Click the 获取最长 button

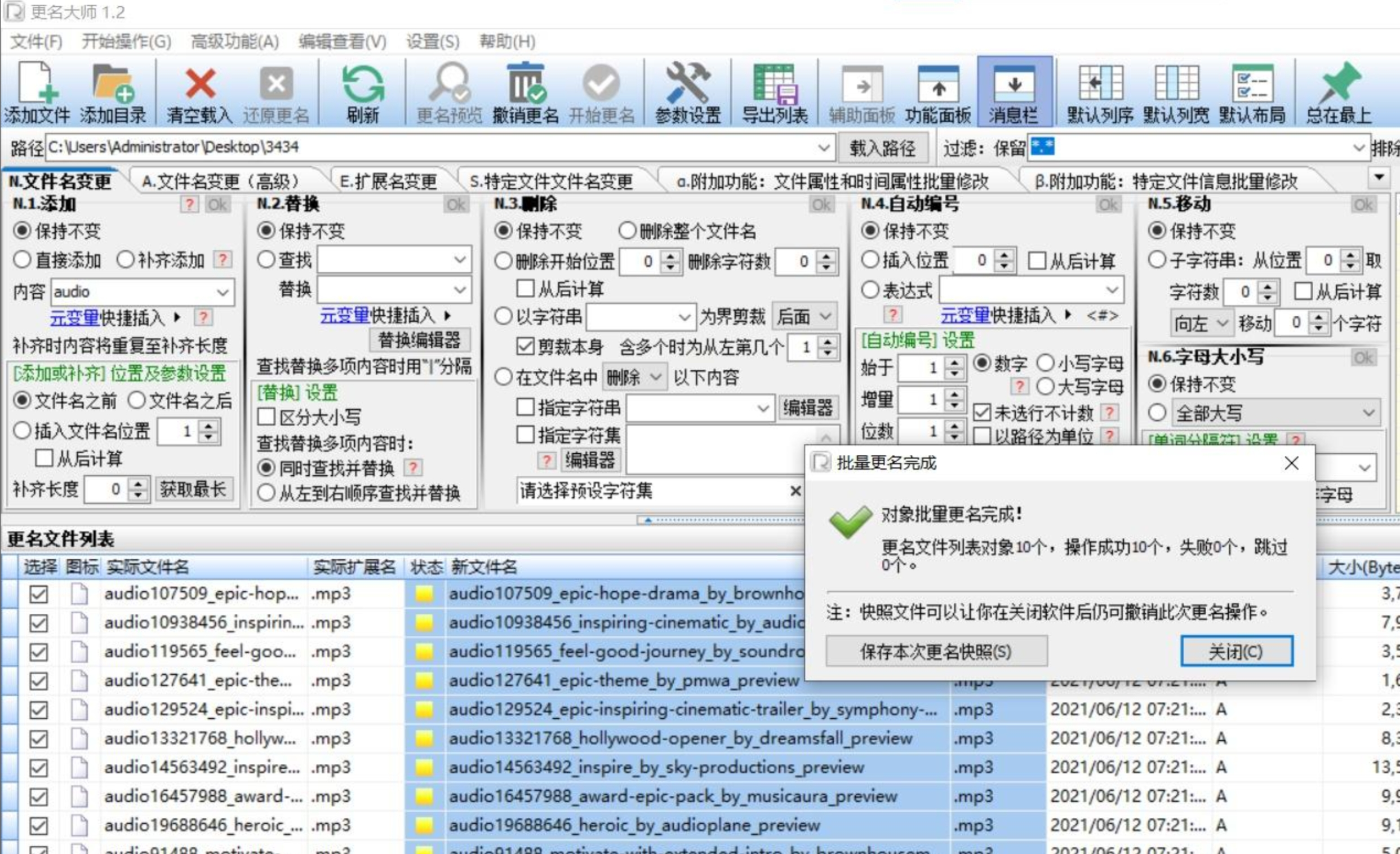point(193,488)
